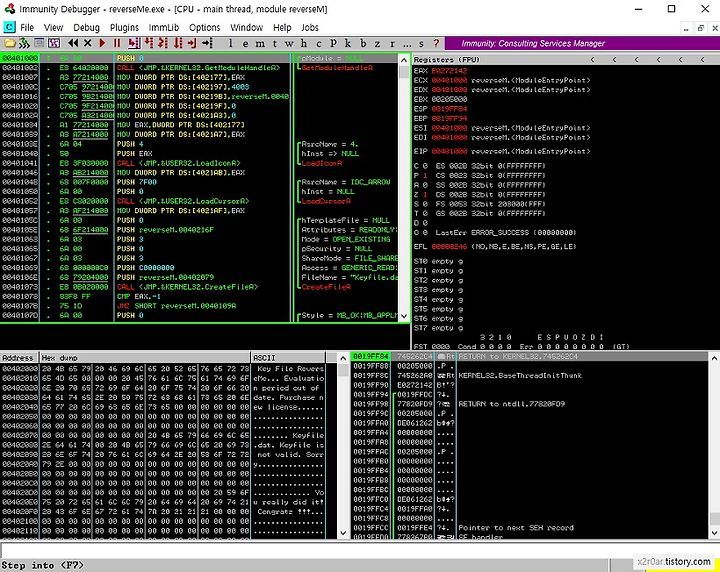Click the command input field at bottom
Screen dimensions: 720x572
point(360,550)
